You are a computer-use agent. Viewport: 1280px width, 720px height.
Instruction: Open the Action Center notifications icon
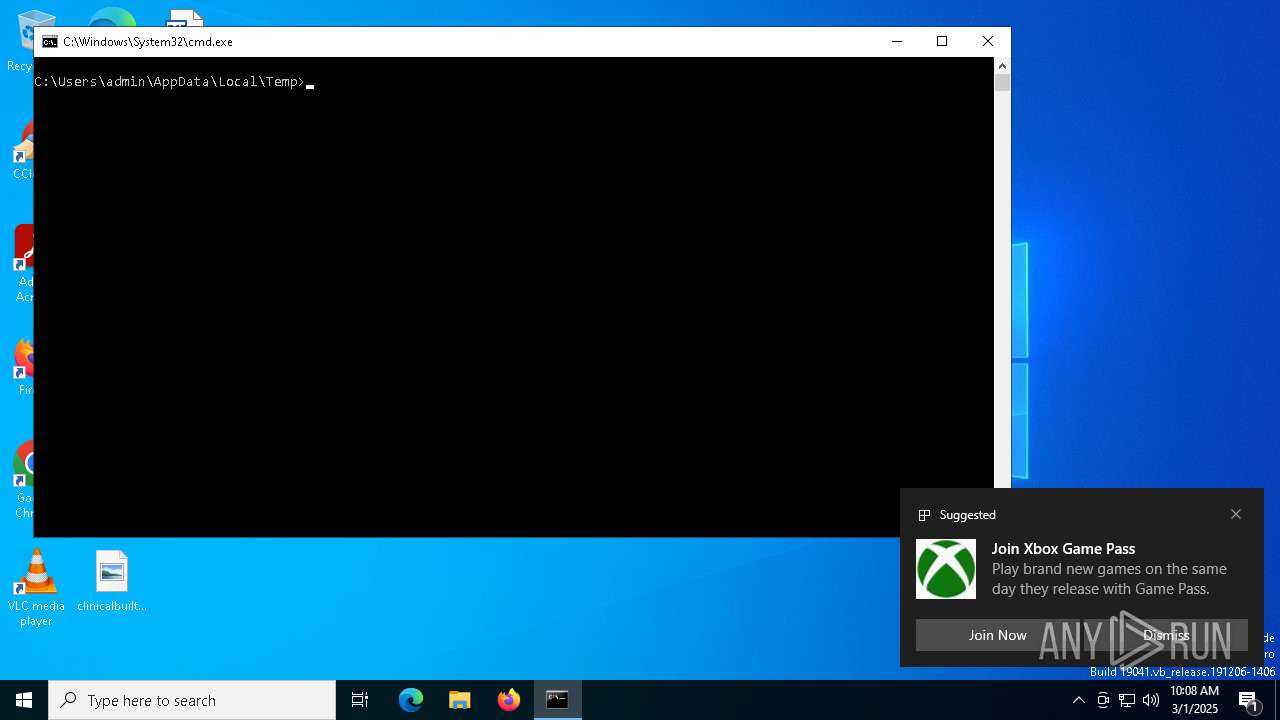(1249, 700)
